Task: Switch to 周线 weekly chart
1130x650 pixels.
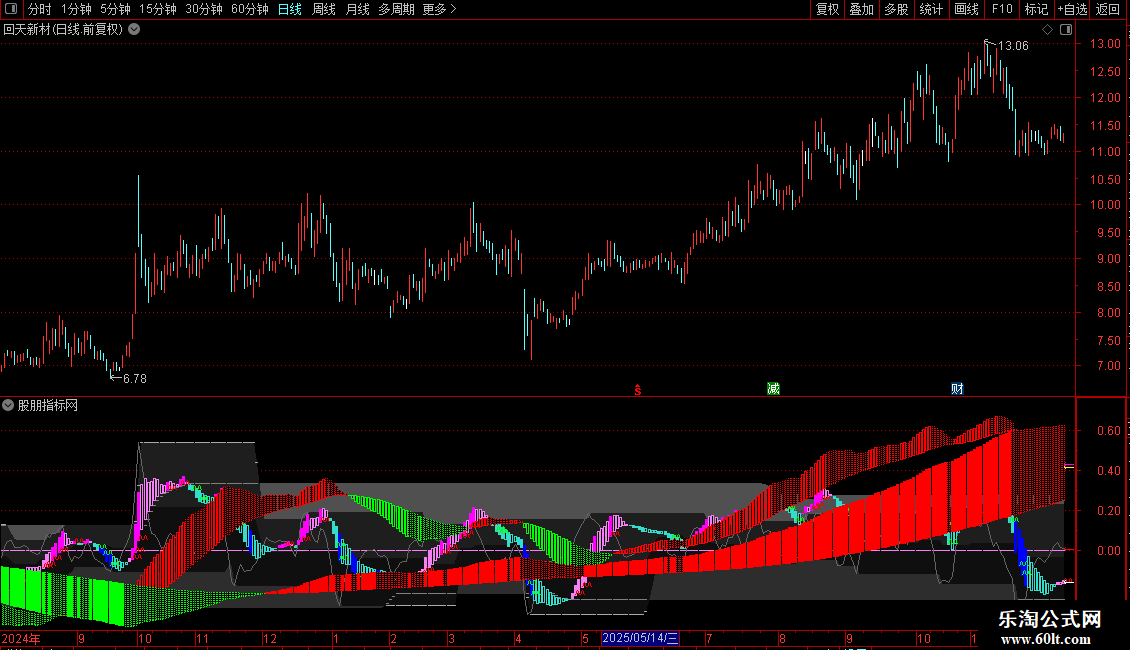Action: [x=324, y=9]
